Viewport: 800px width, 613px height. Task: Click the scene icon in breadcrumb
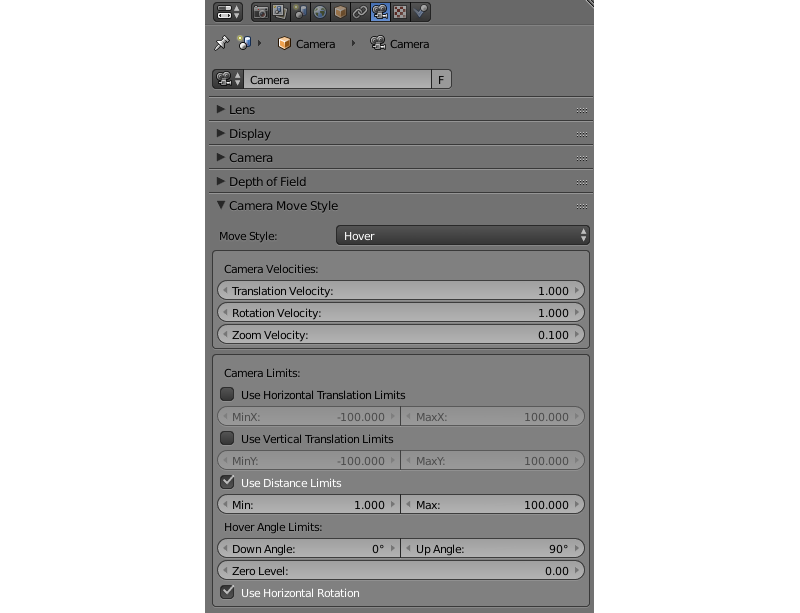click(244, 43)
